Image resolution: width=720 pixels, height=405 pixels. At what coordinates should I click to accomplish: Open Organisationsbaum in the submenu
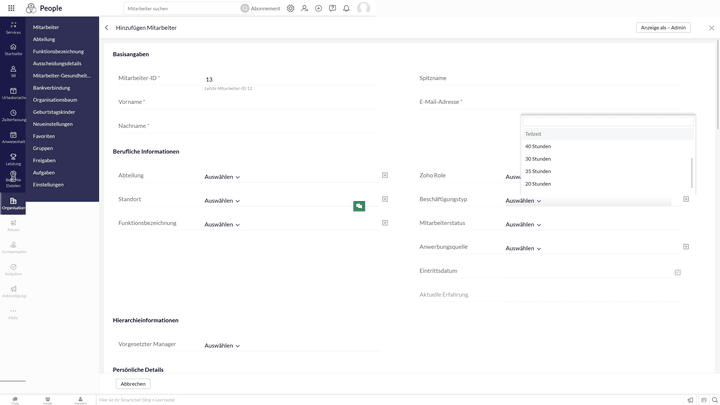pyautogui.click(x=55, y=100)
